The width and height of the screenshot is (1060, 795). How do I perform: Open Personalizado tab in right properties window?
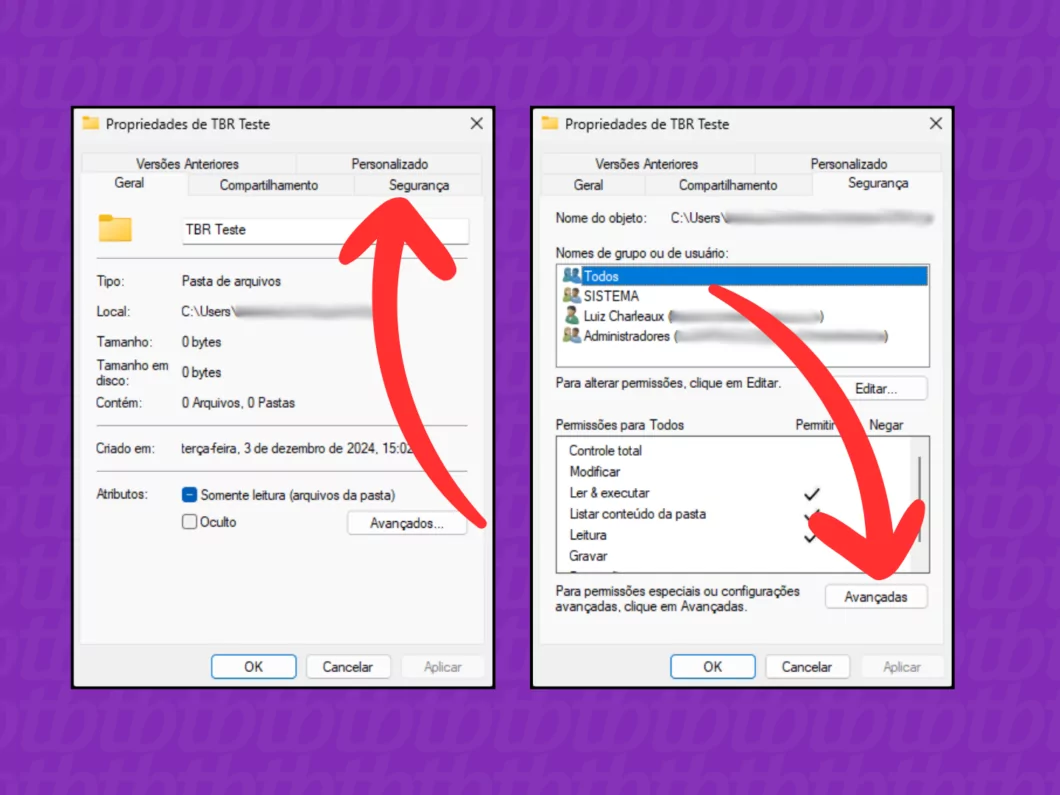pyautogui.click(x=848, y=164)
